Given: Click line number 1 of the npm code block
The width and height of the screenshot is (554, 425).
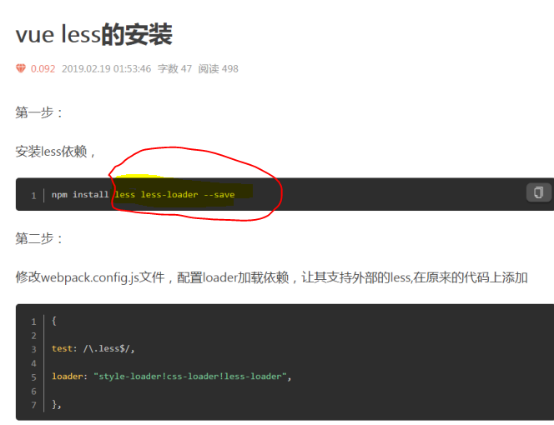Looking at the screenshot, I should (34, 195).
